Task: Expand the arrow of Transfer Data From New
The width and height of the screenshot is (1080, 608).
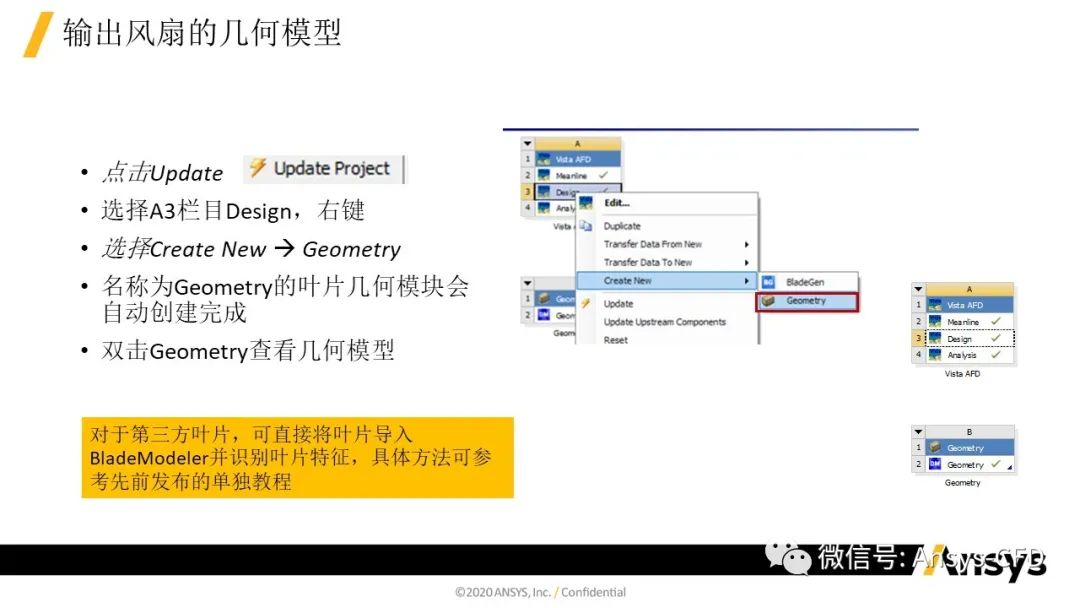Action: click(747, 244)
